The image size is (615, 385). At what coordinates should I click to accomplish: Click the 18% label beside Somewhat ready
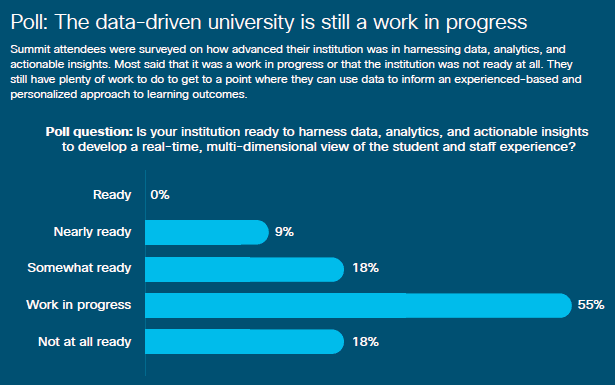(366, 268)
